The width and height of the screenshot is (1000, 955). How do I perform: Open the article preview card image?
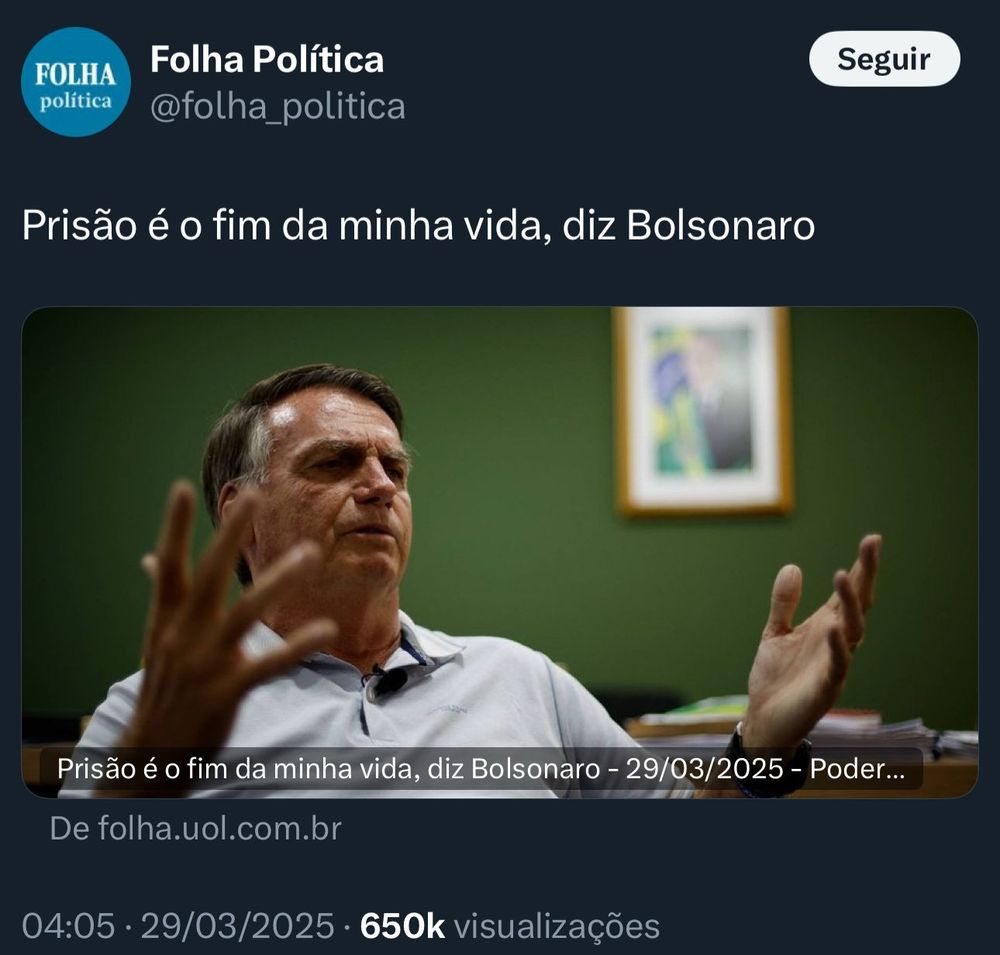click(500, 552)
